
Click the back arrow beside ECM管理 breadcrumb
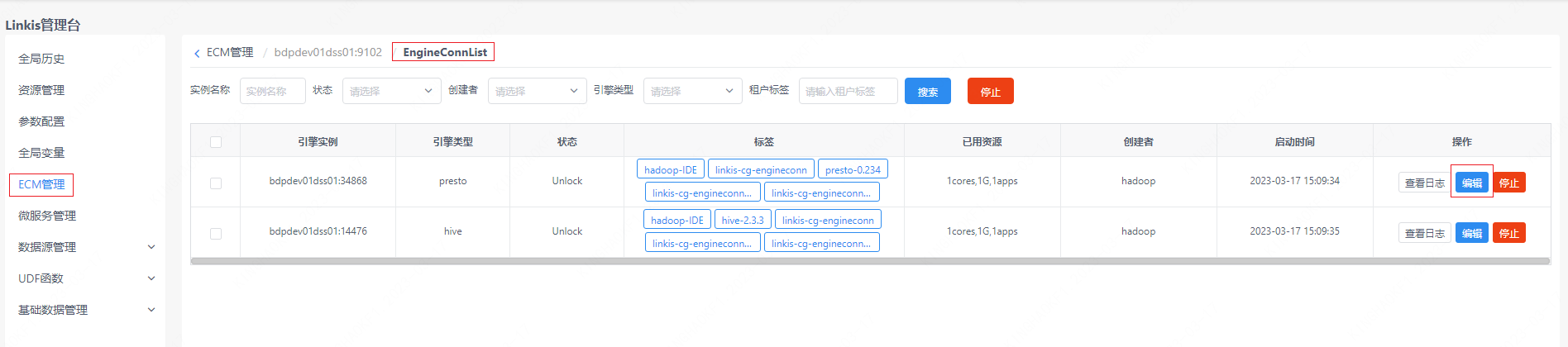pos(197,53)
